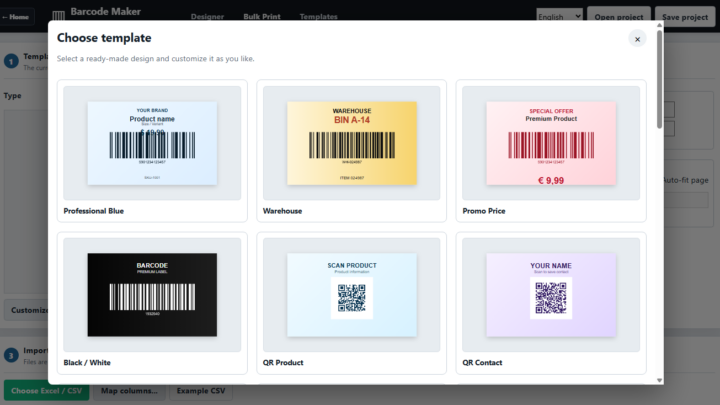Click the scrollbar up arrow in dialog
The height and width of the screenshot is (405, 720).
[659, 25]
